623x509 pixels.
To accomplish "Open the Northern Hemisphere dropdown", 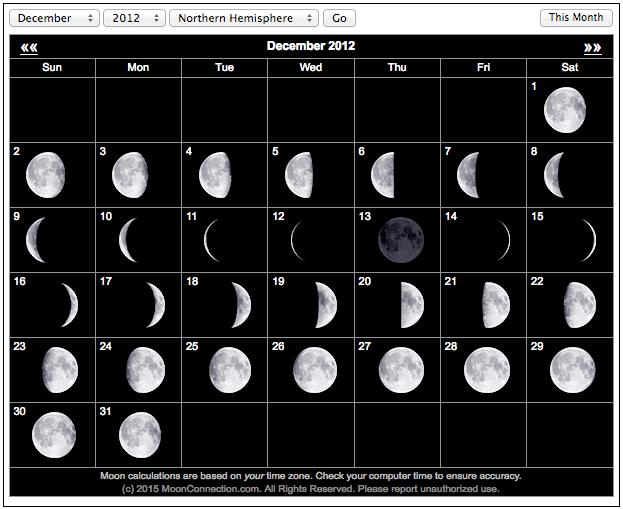I will 244,18.
